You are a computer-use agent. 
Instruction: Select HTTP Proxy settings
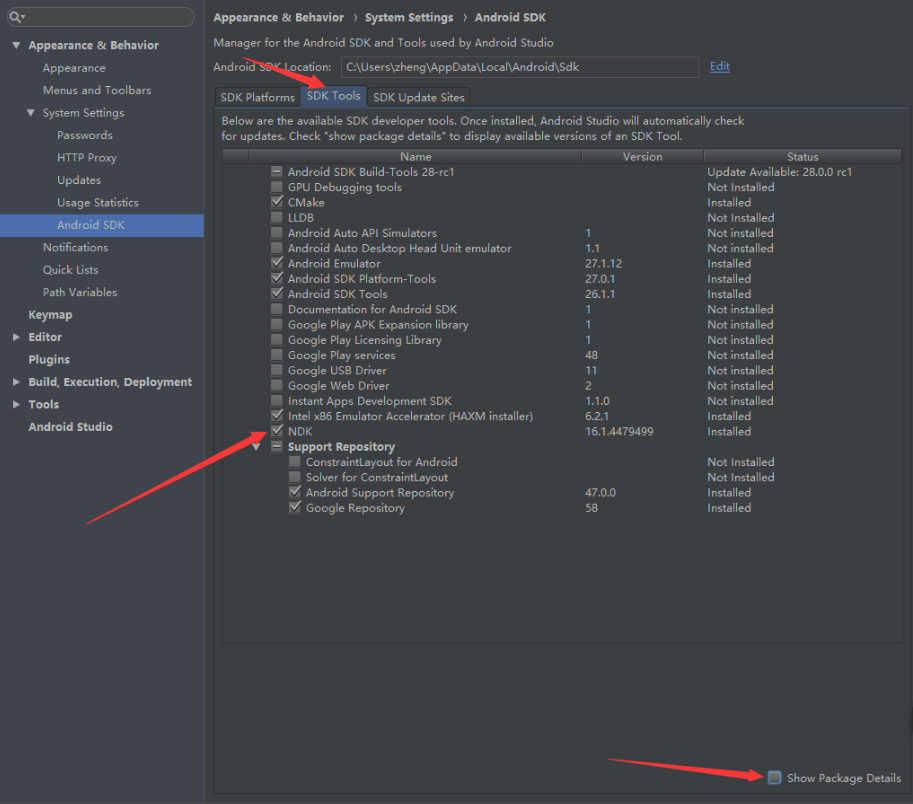pos(87,158)
